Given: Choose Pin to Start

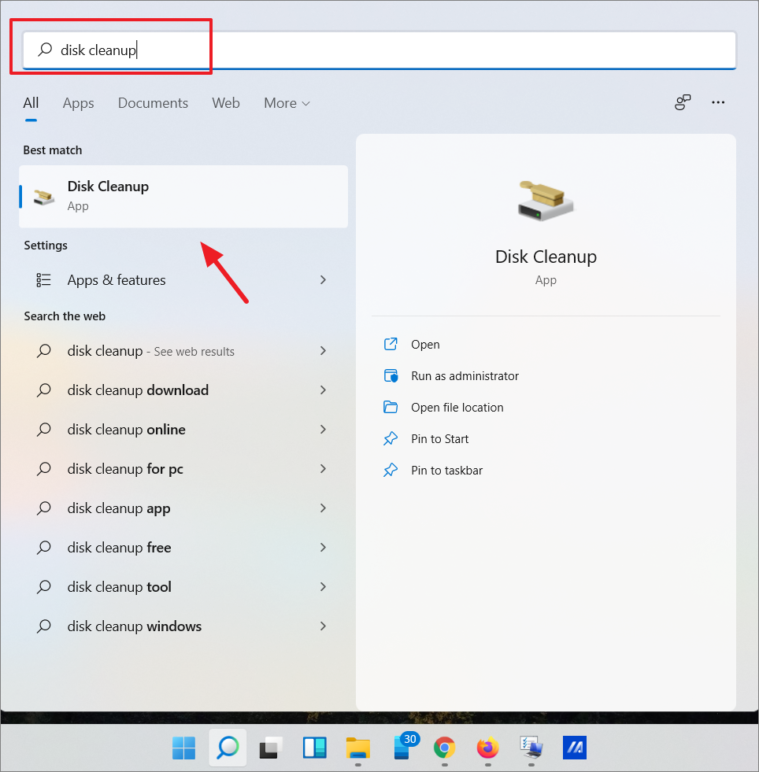Looking at the screenshot, I should click(x=440, y=439).
